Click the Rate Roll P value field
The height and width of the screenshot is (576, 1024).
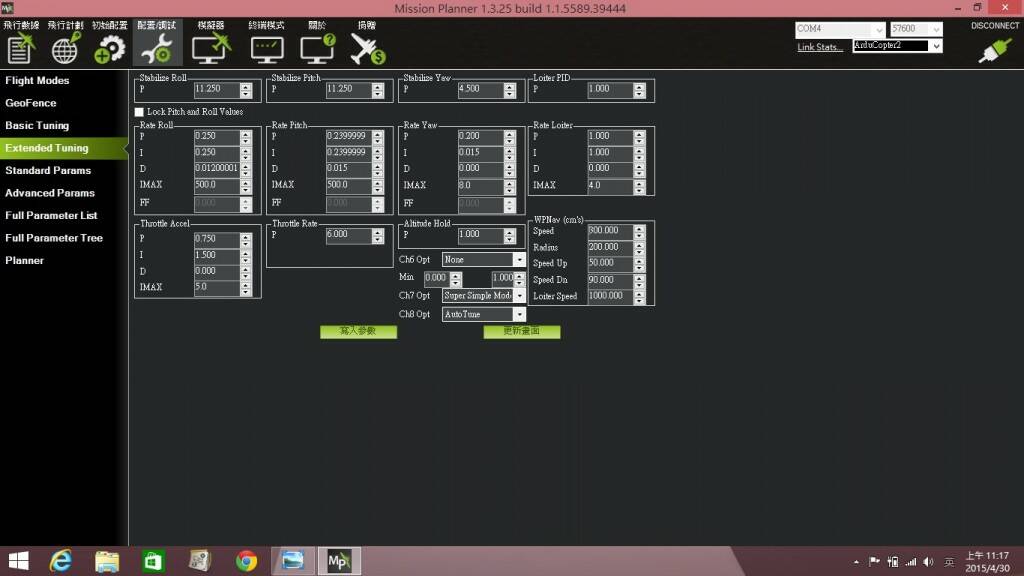click(x=217, y=136)
